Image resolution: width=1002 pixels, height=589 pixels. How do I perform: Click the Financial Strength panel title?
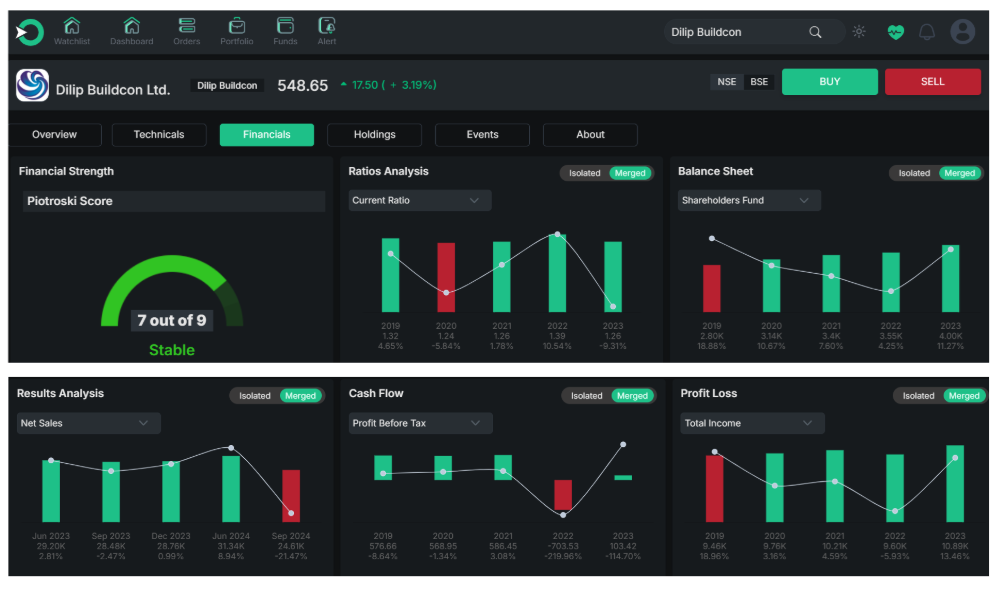click(x=66, y=171)
